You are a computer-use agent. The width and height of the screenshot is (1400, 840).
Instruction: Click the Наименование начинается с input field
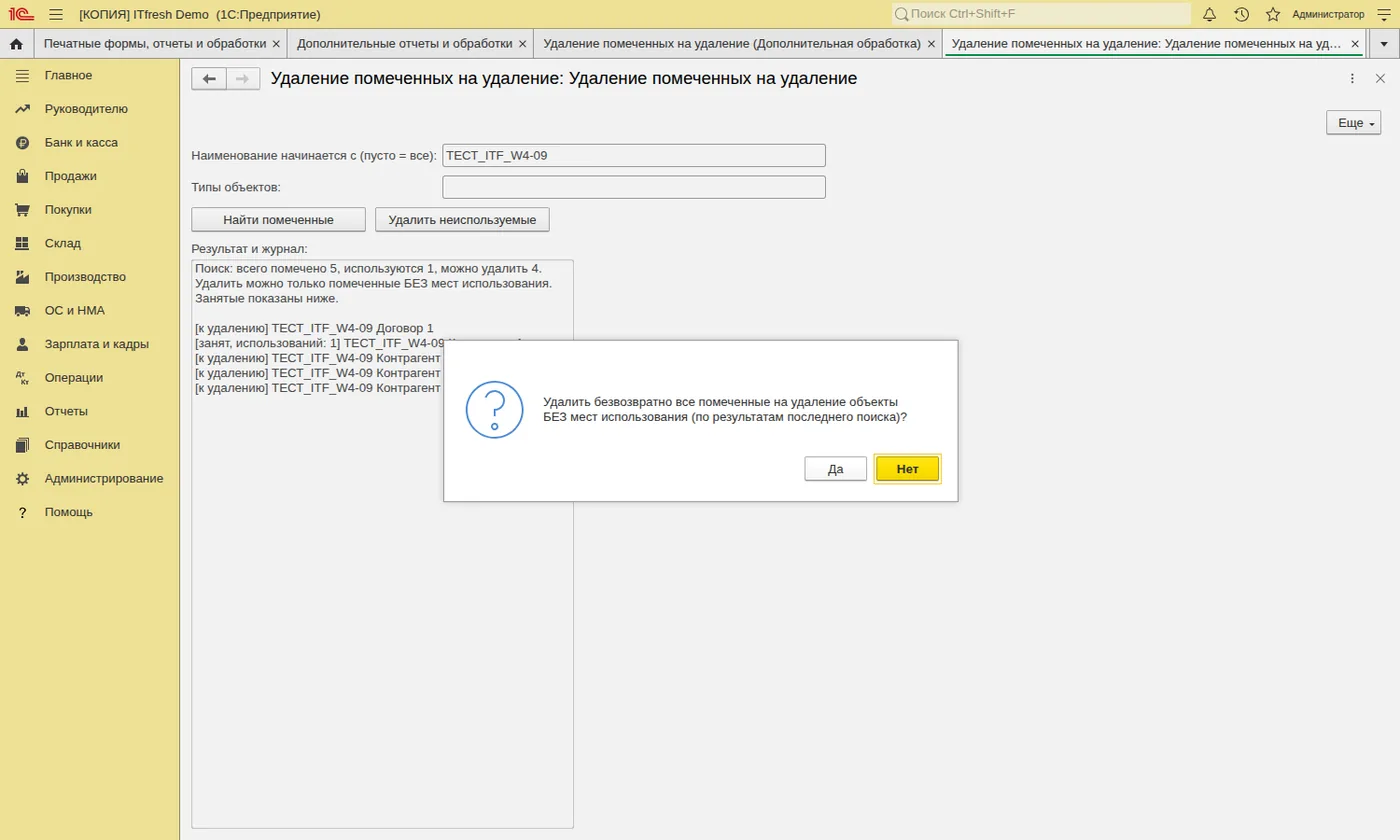634,155
